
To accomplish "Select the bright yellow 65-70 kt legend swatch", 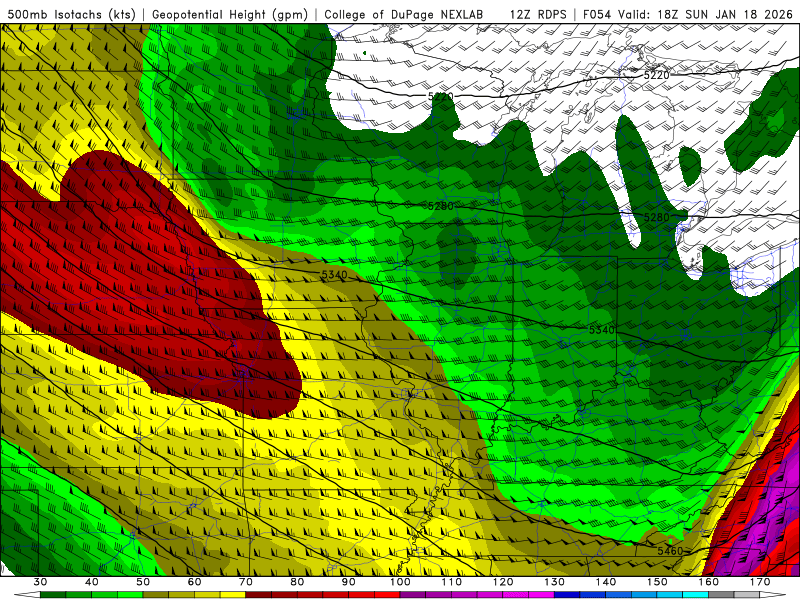I will click(233, 595).
